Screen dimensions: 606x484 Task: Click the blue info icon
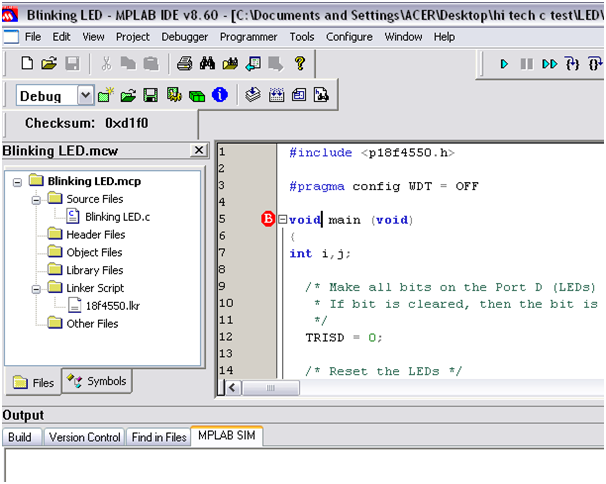(220, 95)
